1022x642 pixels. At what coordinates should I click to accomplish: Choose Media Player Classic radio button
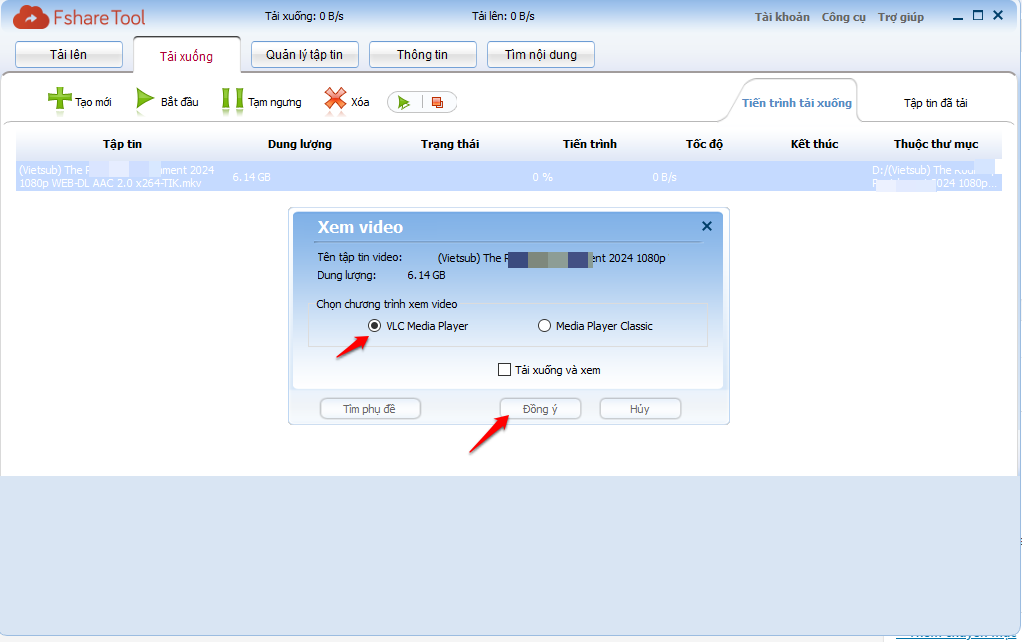coord(545,326)
